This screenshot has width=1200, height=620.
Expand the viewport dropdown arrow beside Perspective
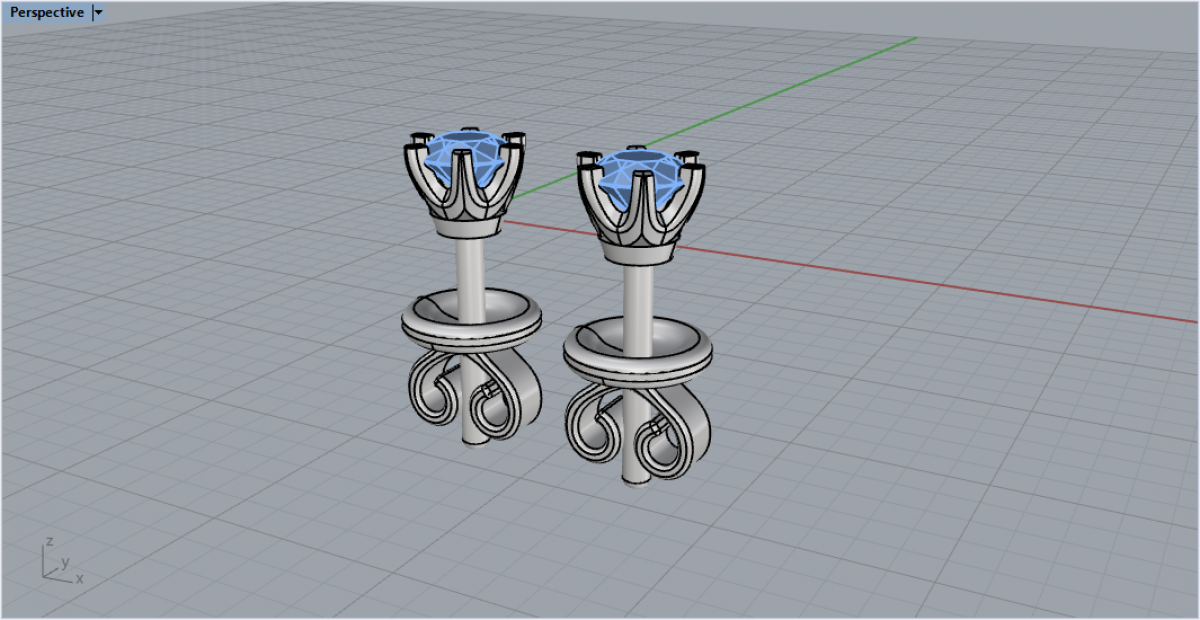(x=98, y=13)
